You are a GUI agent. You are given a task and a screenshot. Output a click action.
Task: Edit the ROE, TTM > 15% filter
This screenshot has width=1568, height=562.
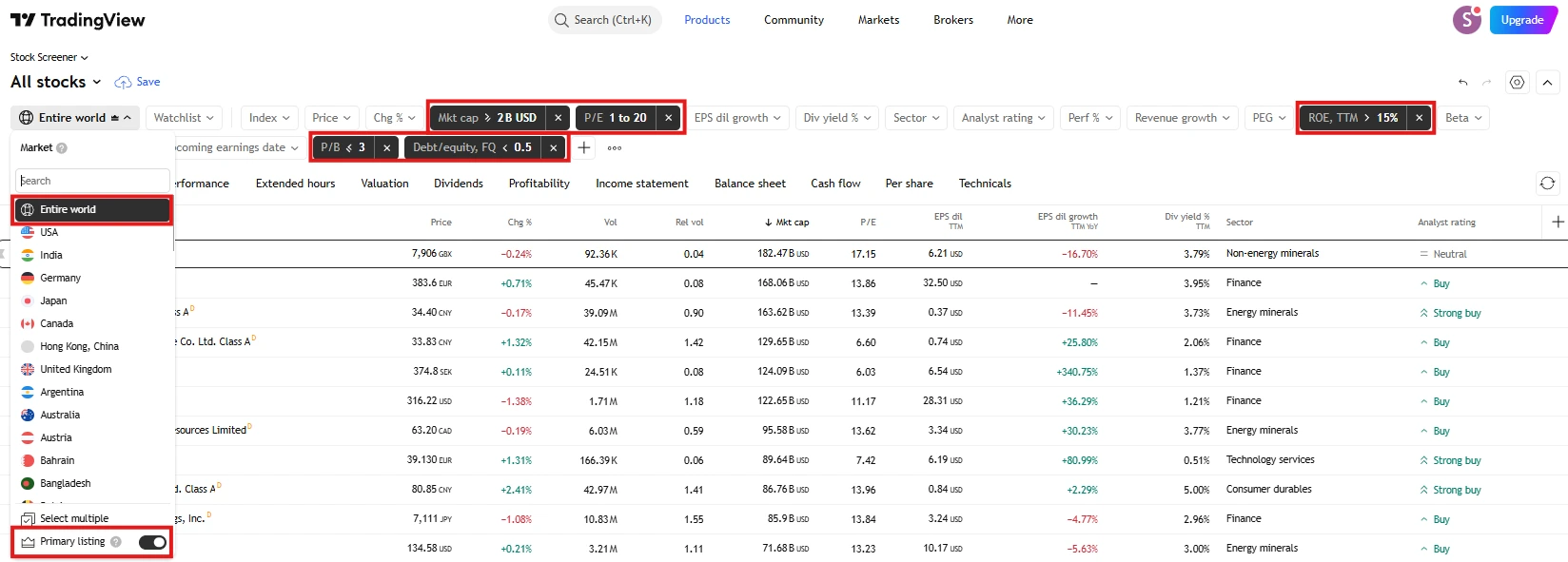[x=1353, y=118]
